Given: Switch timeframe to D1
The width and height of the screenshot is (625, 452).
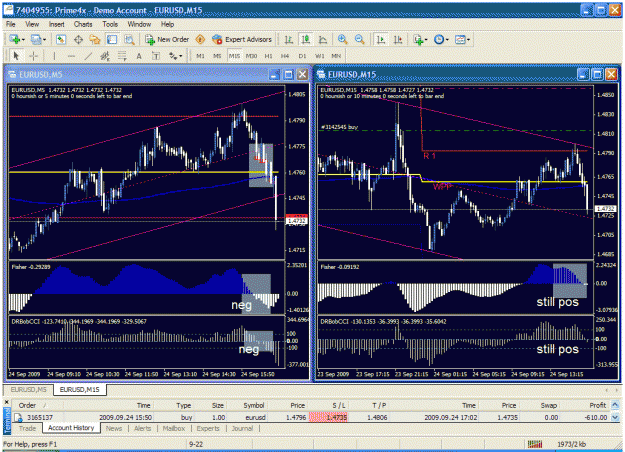Looking at the screenshot, I should pyautogui.click(x=303, y=56).
